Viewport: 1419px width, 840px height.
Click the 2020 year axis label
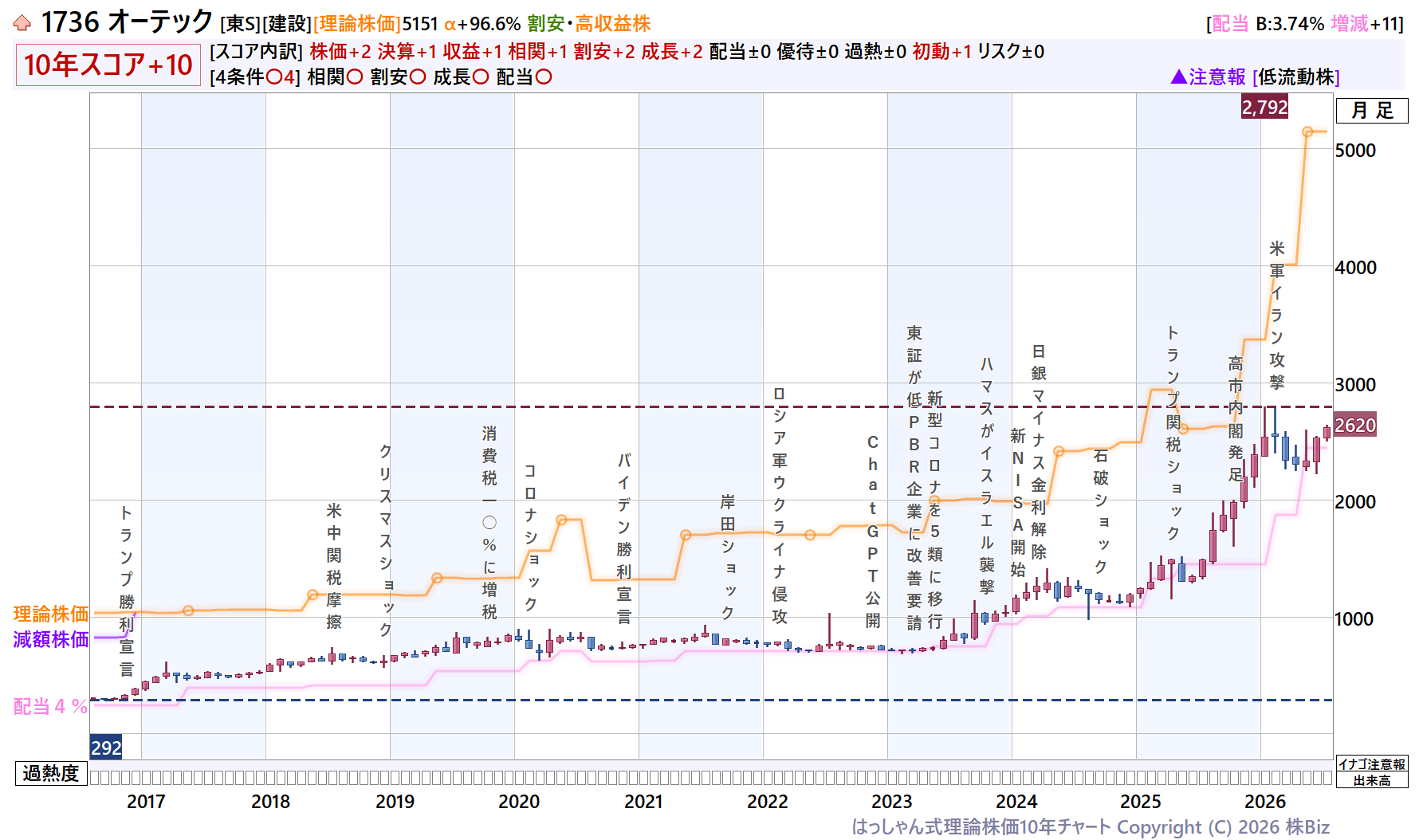coord(519,802)
